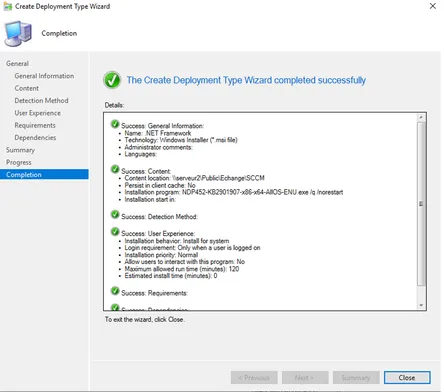Open Detection Method step in sidebar

(x=41, y=101)
